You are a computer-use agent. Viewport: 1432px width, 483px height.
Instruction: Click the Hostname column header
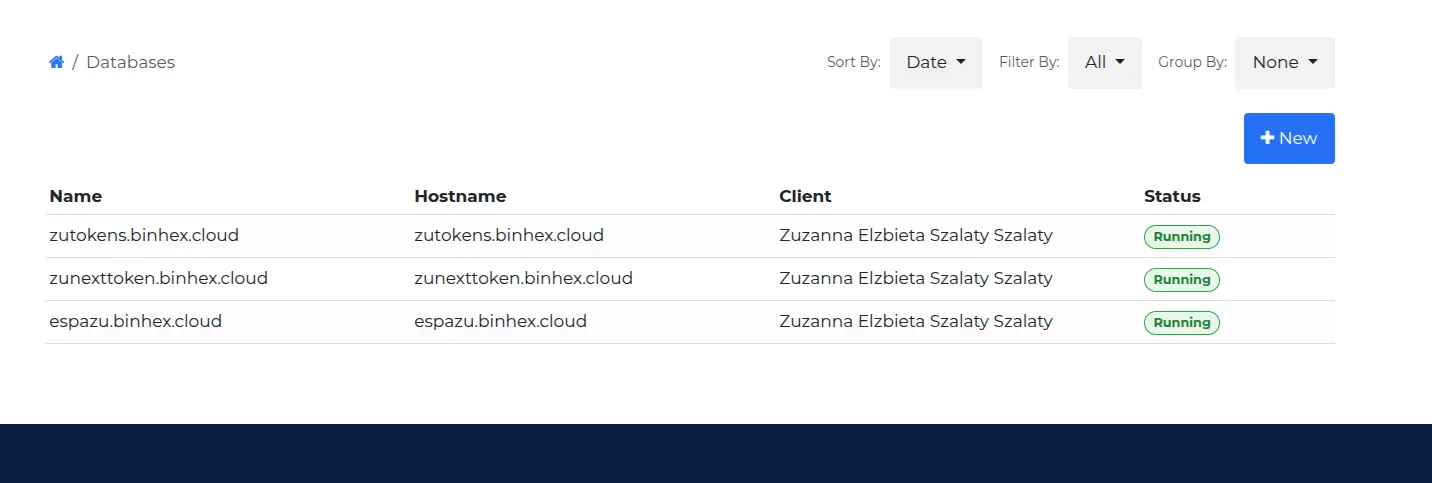460,196
